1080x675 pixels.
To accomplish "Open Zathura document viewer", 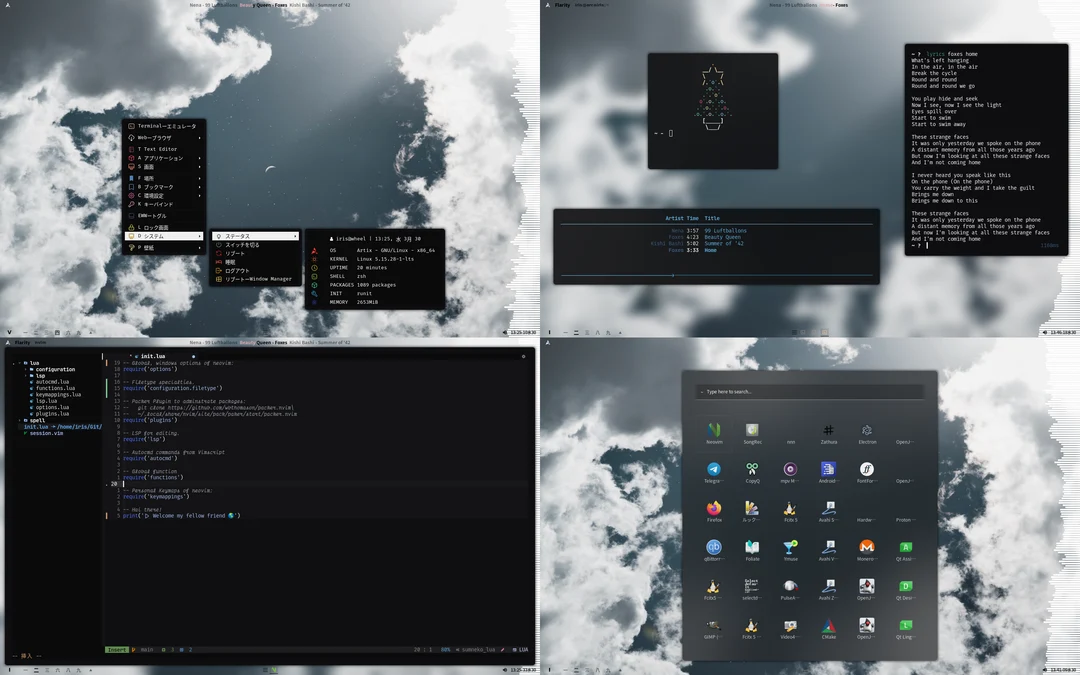I will [828, 432].
